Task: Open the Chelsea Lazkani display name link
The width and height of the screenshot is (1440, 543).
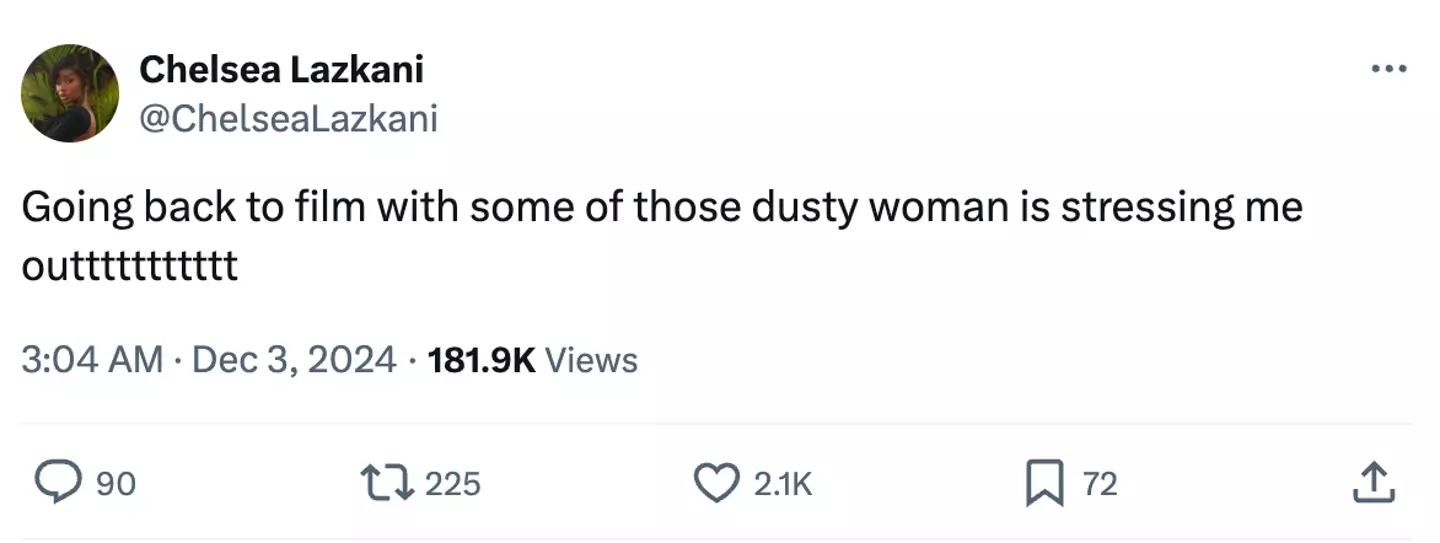Action: pyautogui.click(x=281, y=70)
